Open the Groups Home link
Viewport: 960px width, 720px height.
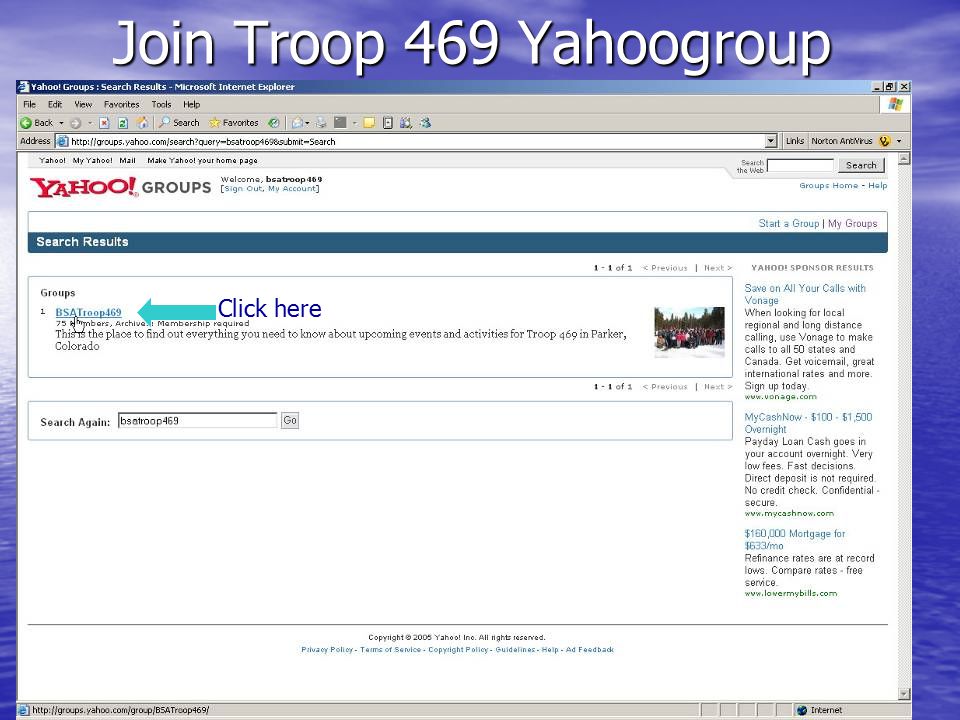point(828,186)
